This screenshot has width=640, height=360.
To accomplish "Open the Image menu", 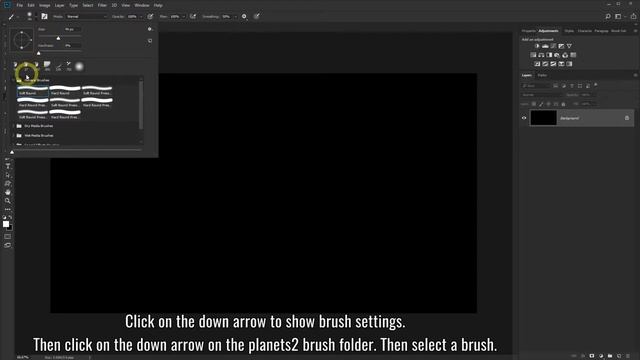I will tap(44, 5).
